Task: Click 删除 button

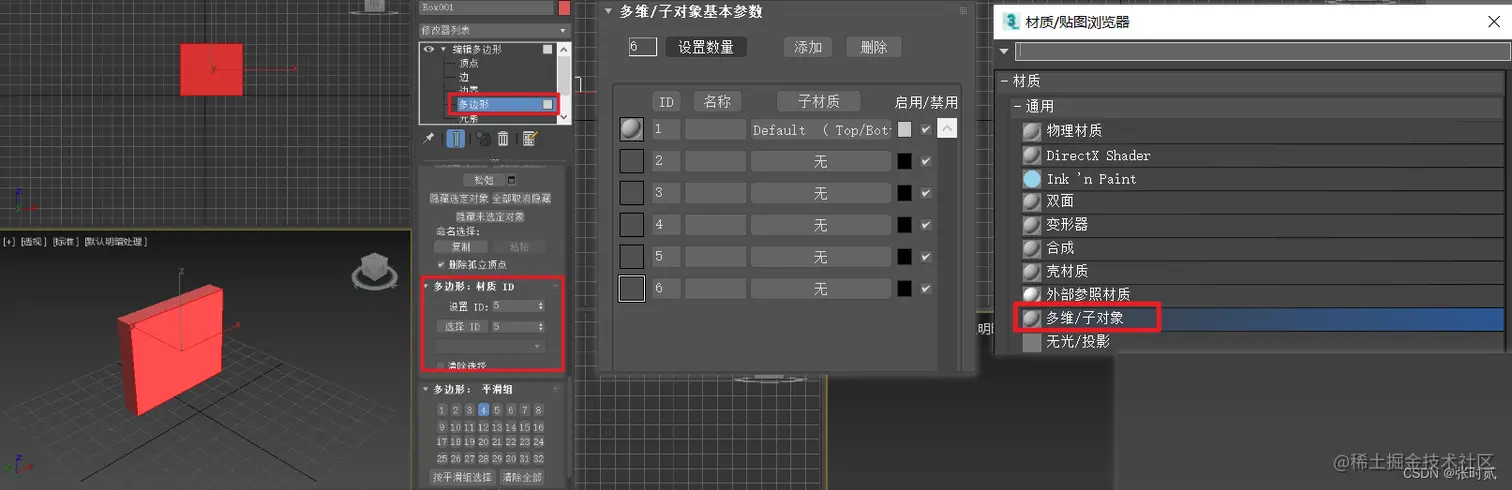Action: [874, 47]
